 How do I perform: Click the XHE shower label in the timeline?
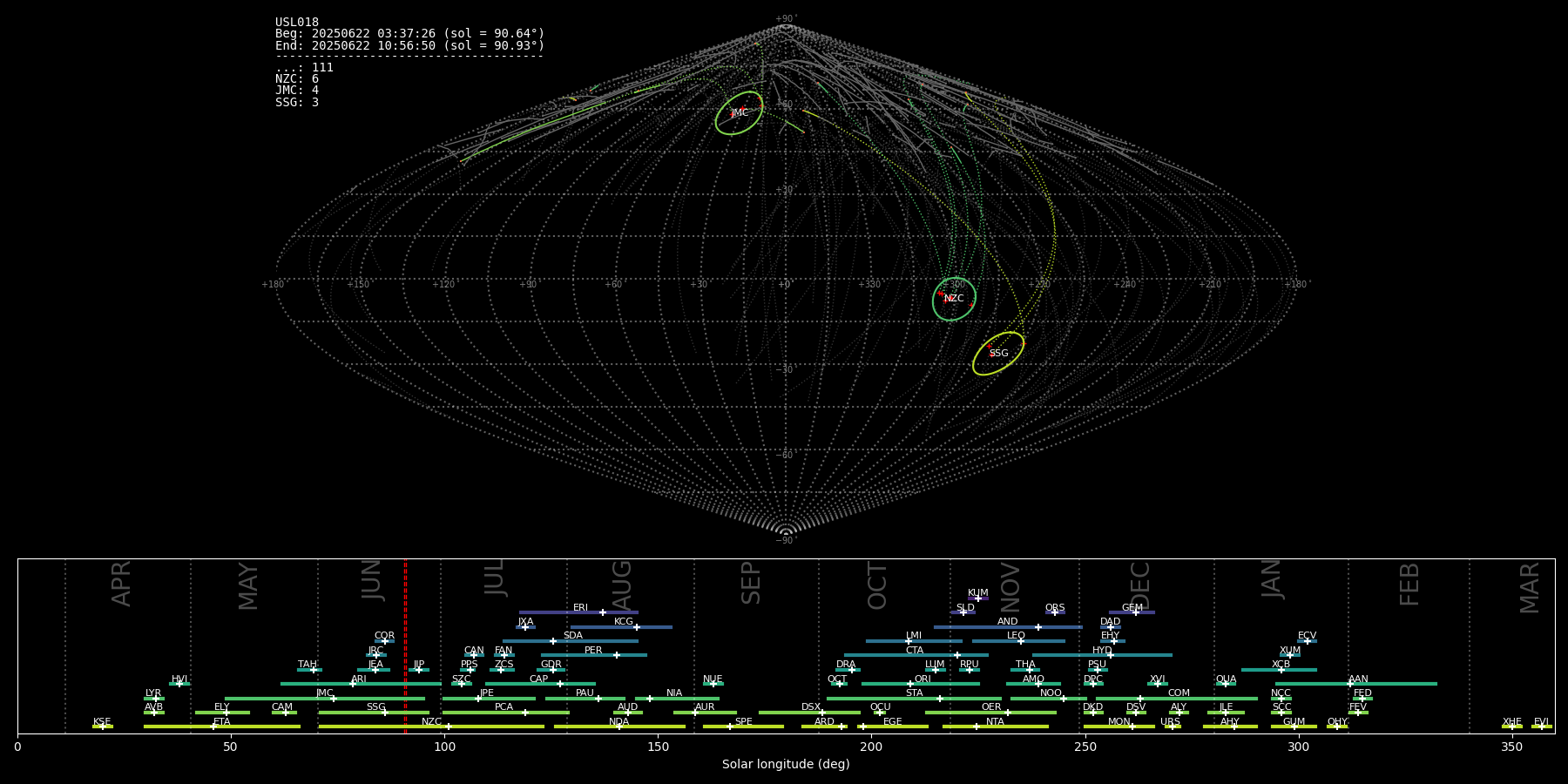click(x=1512, y=722)
